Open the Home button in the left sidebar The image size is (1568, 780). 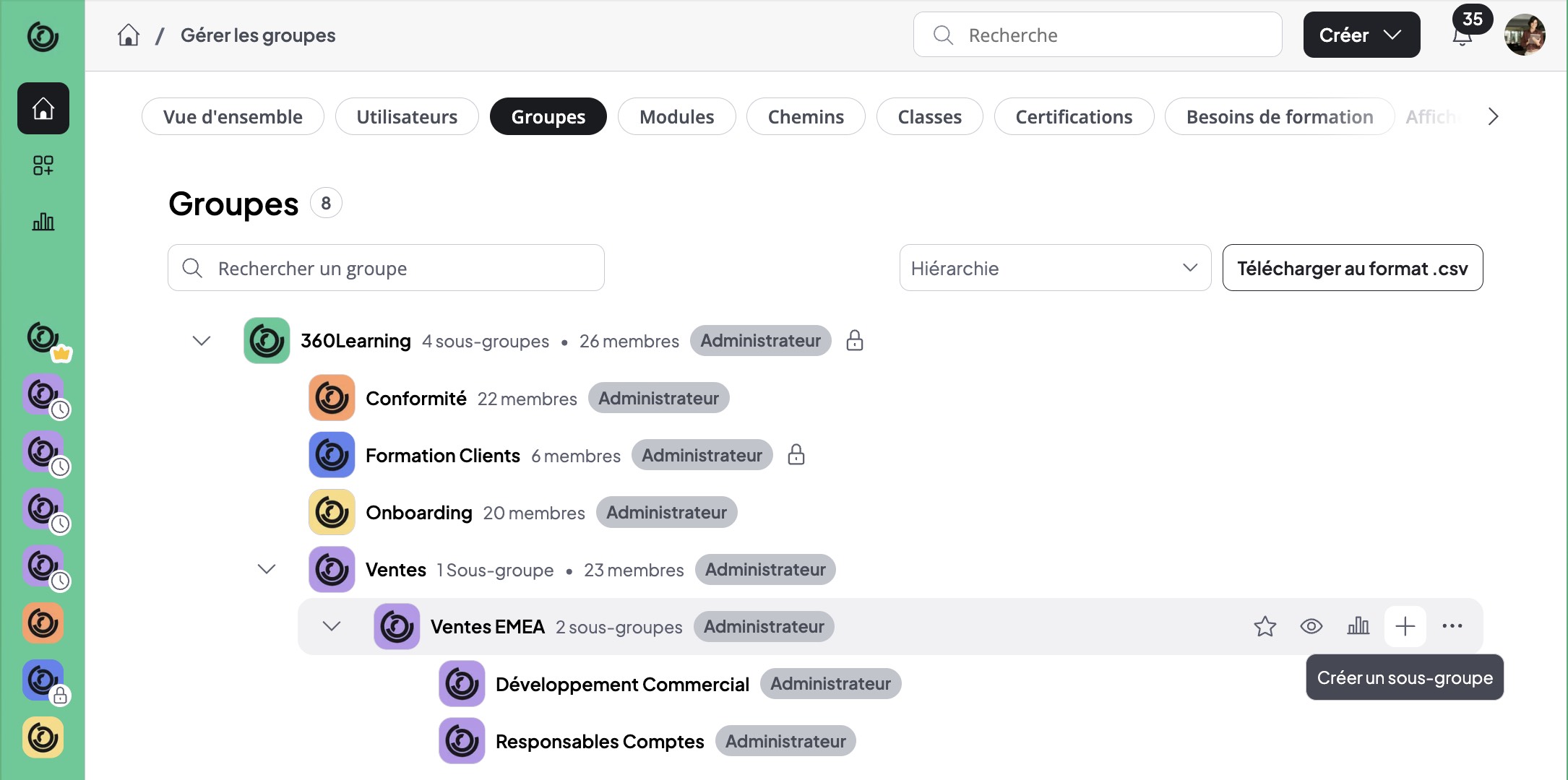click(x=43, y=108)
